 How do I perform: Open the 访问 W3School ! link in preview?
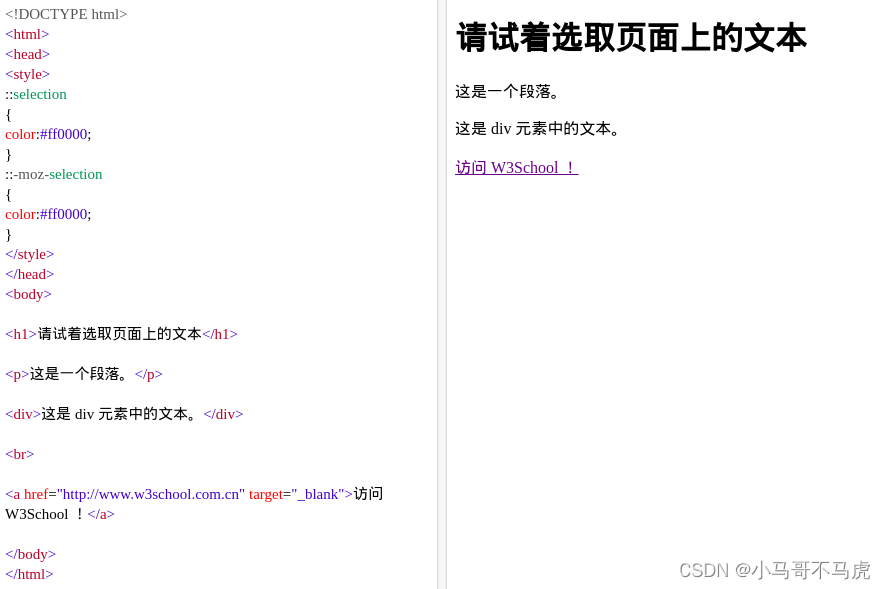(x=516, y=168)
